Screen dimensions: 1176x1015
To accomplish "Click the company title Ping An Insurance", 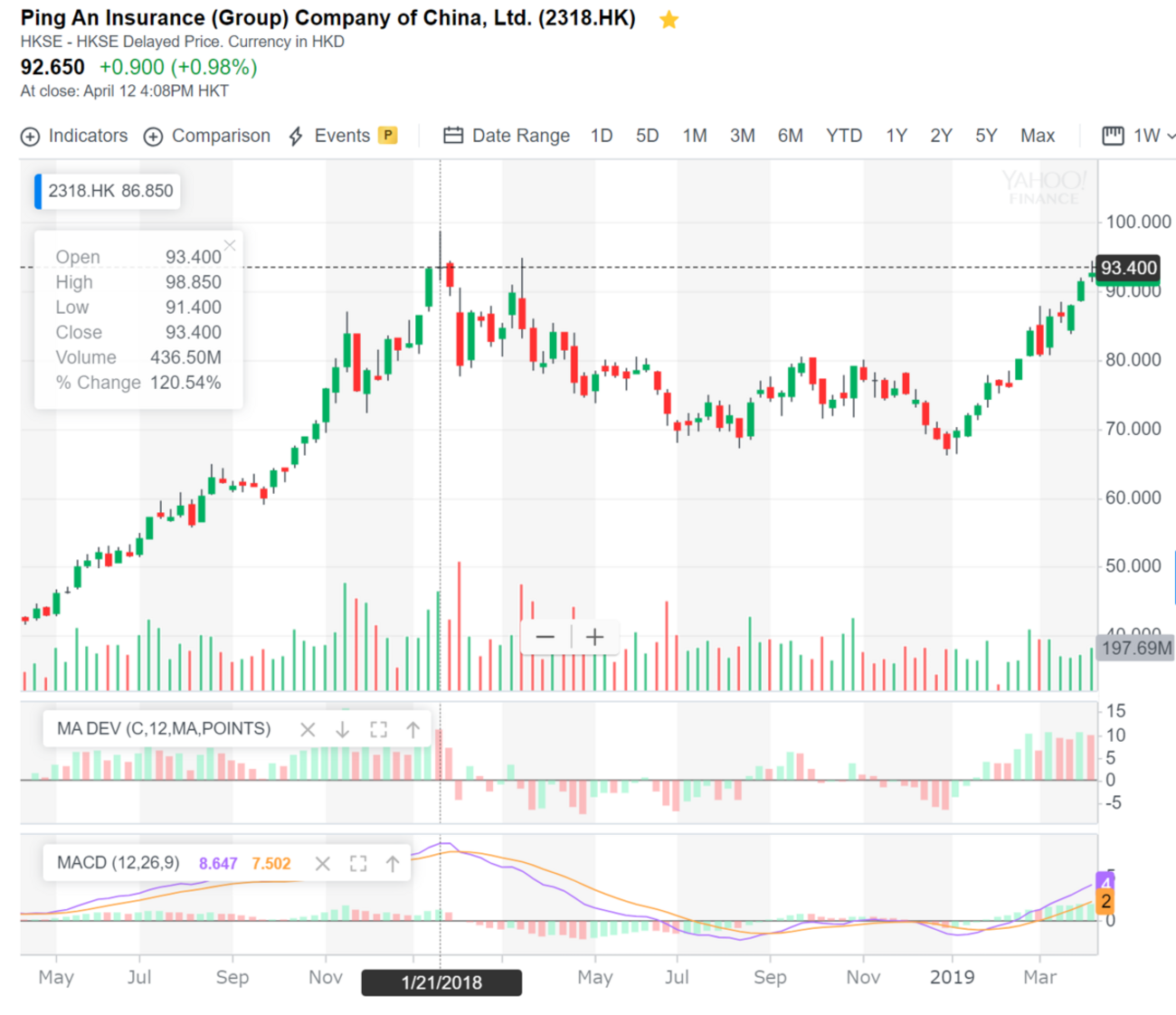I will pyautogui.click(x=327, y=18).
